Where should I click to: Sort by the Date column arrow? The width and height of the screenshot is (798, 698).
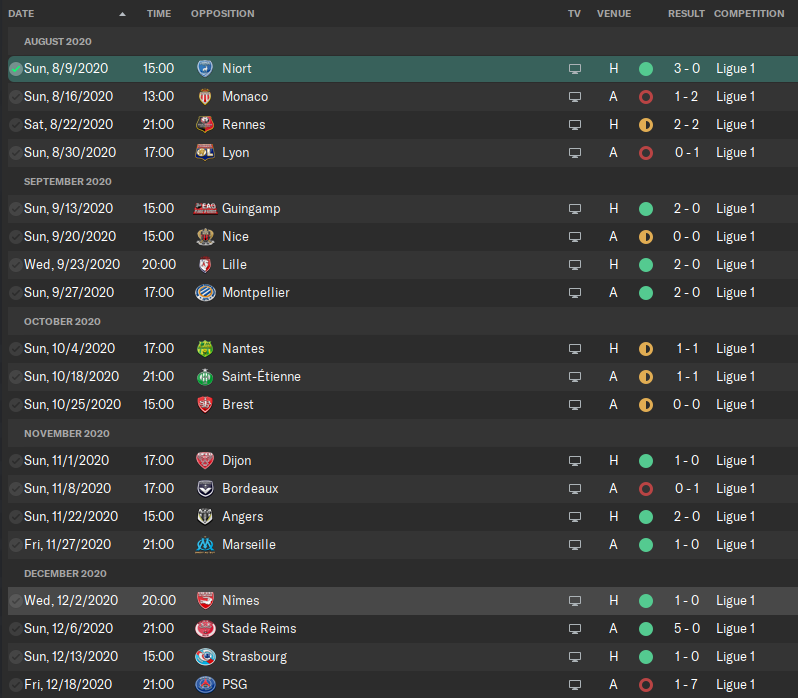pyautogui.click(x=122, y=14)
